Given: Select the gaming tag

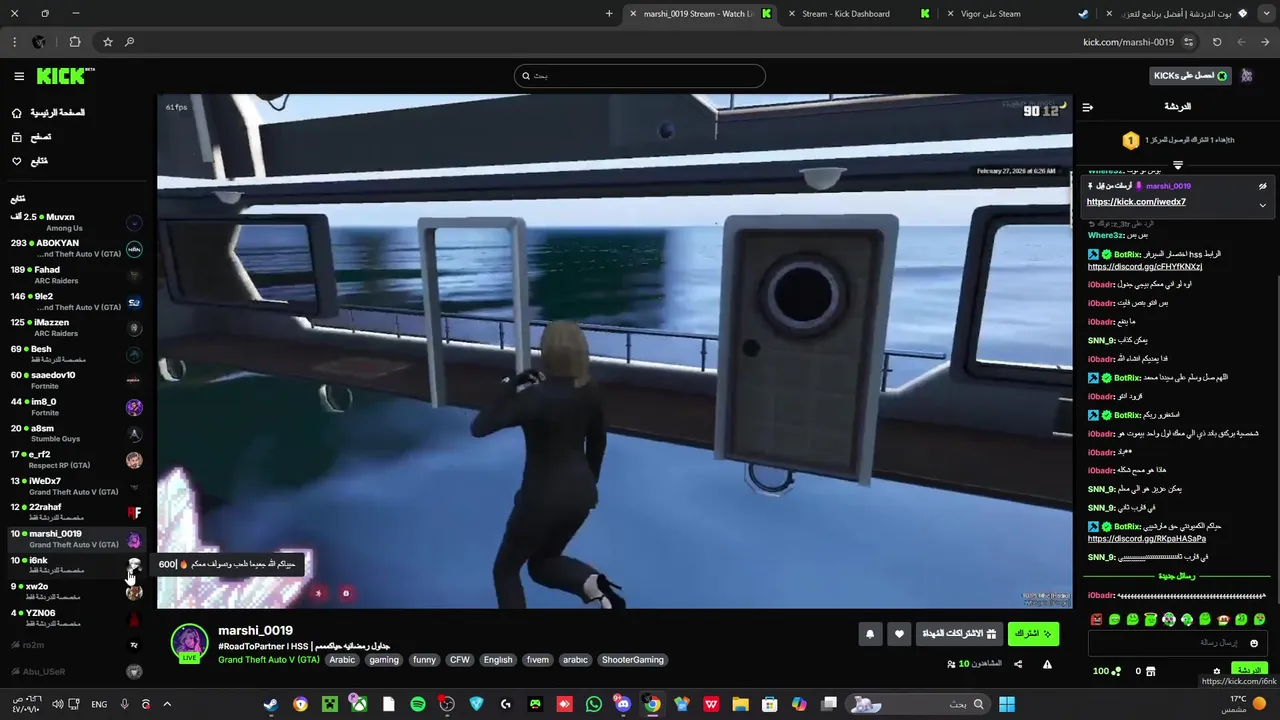Looking at the screenshot, I should coord(384,660).
